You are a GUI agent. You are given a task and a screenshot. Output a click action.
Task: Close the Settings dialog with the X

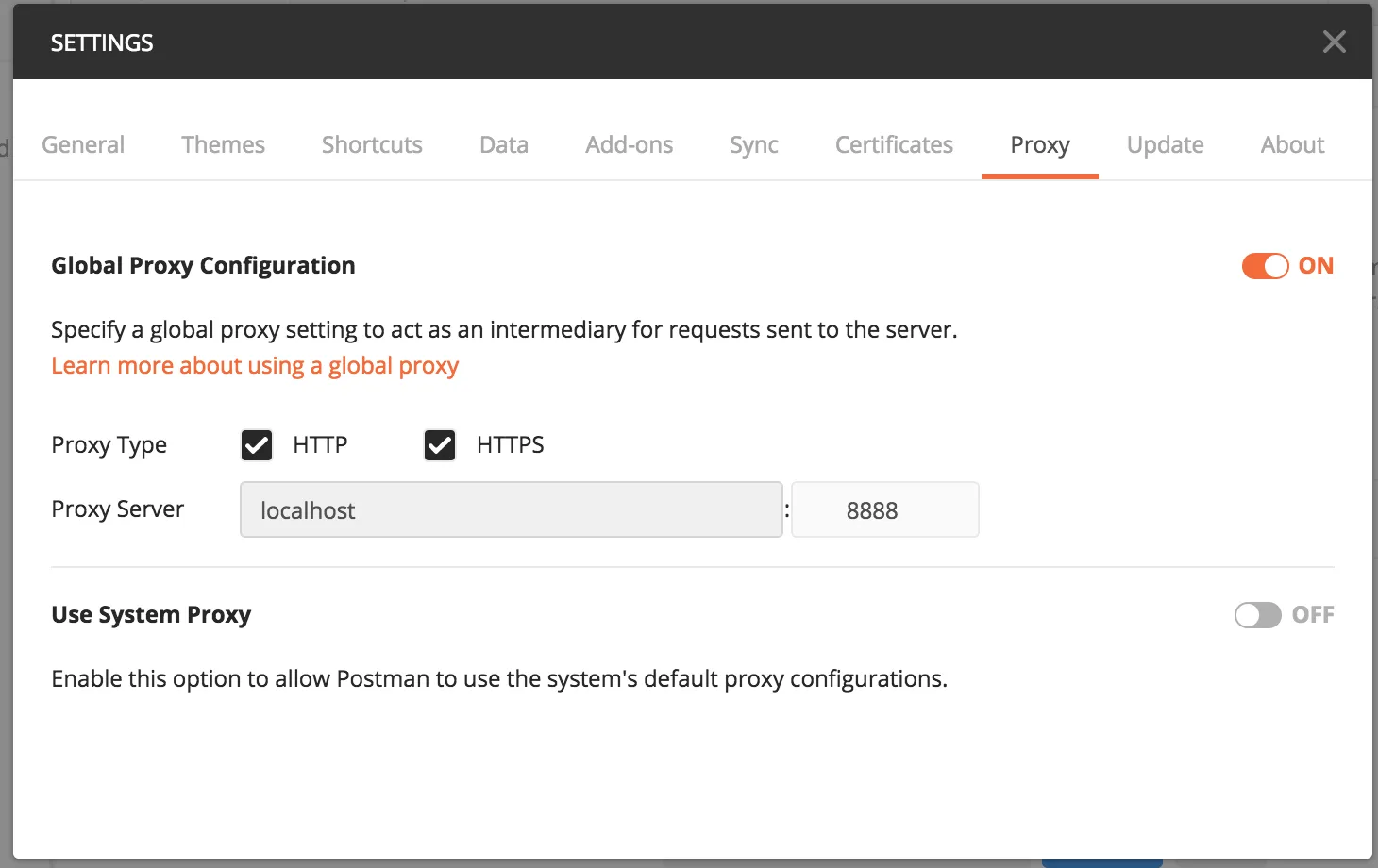(1334, 42)
